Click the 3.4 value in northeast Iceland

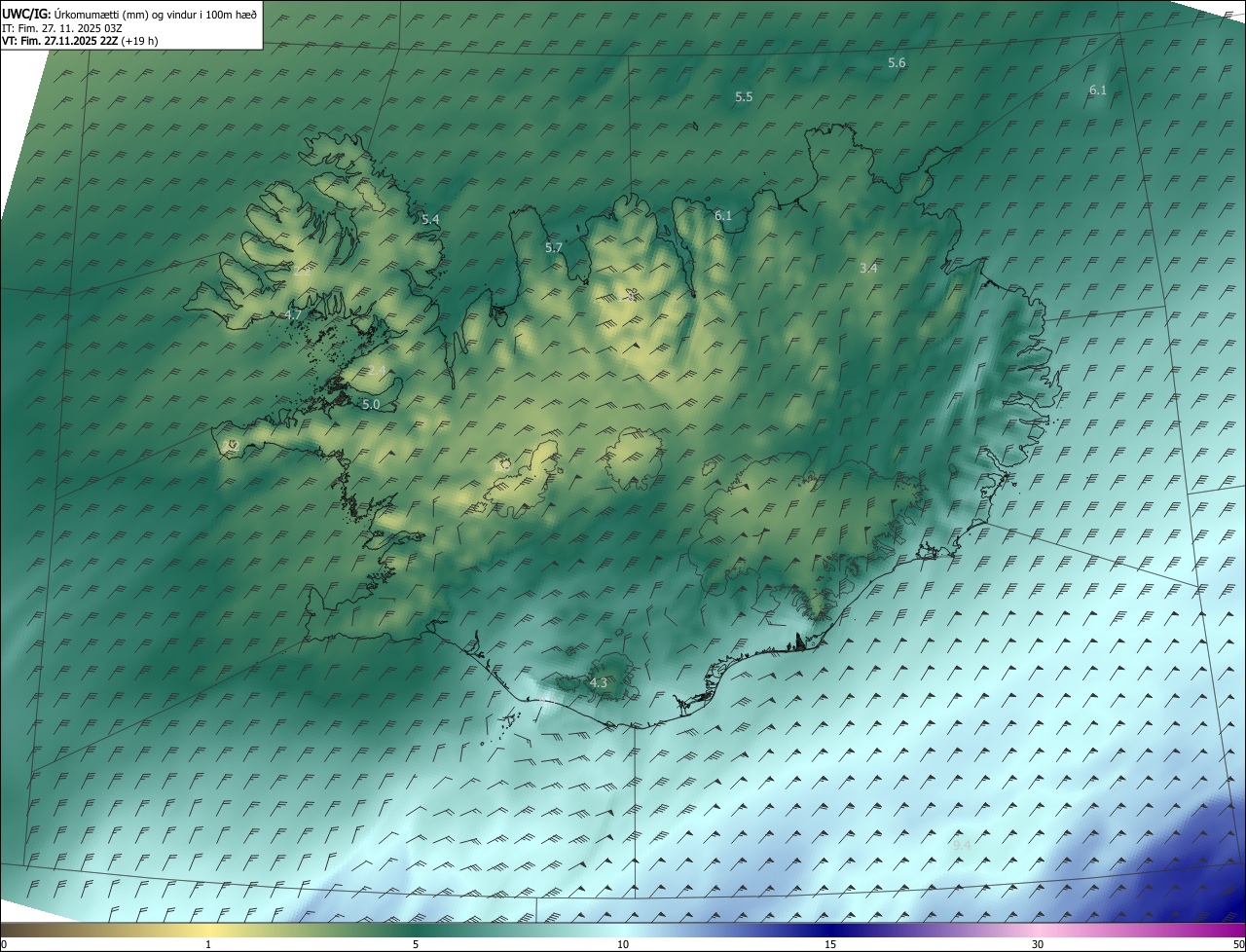pos(869,268)
